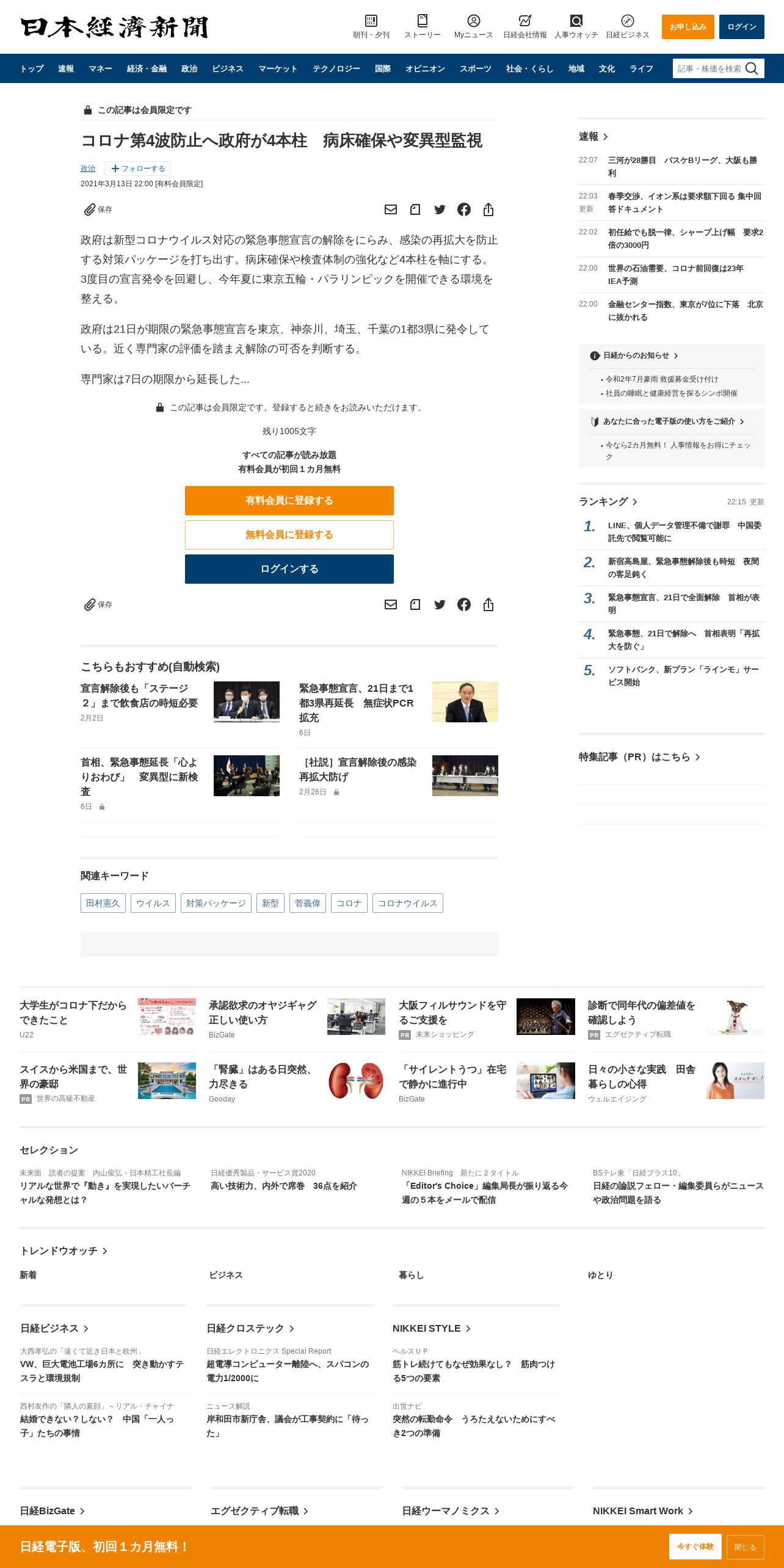The image size is (784, 1568).
Task: Open the トレンドウオッチ heading
Action: coord(64,1251)
